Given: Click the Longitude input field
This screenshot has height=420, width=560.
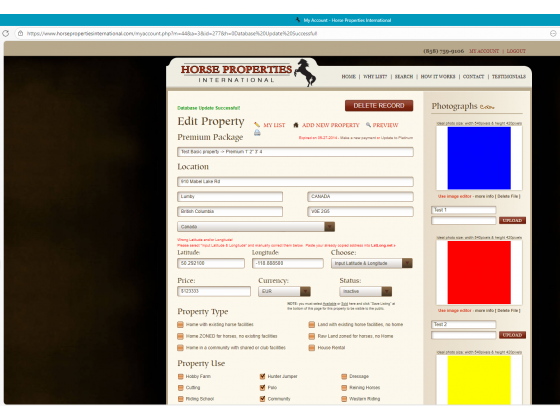Looking at the screenshot, I should [288, 263].
